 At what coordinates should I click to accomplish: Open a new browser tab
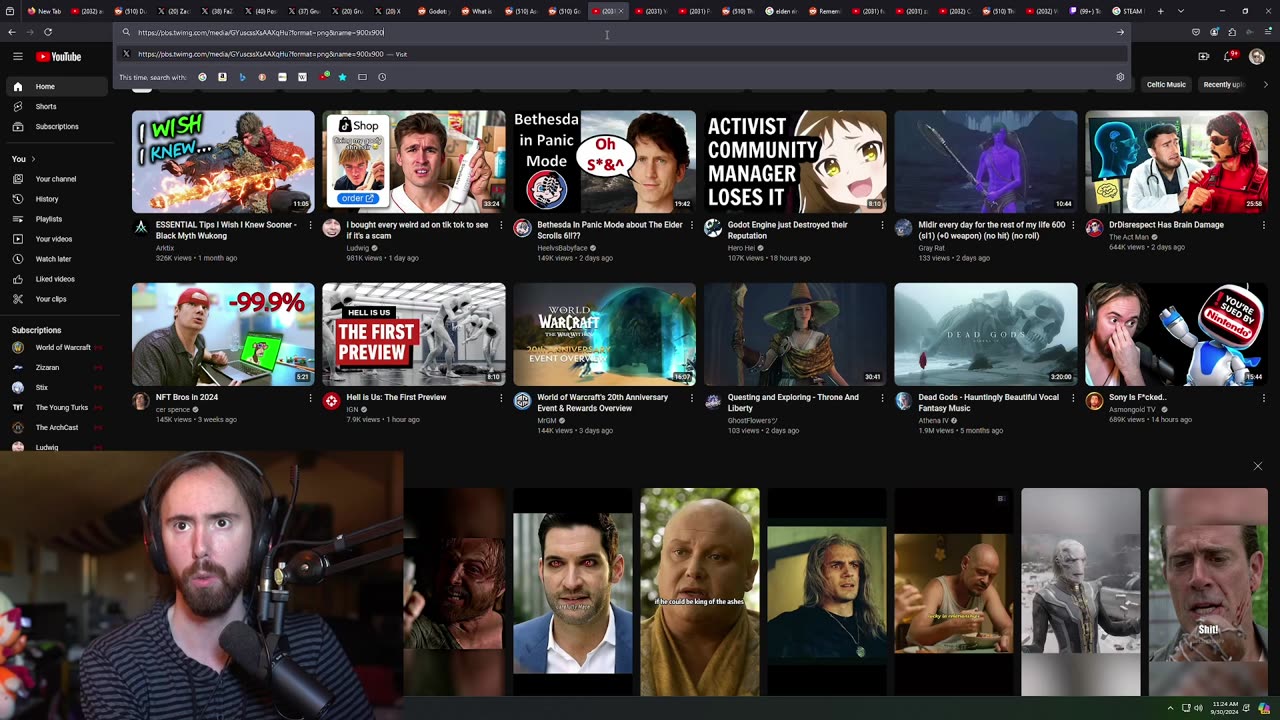pos(1160,11)
